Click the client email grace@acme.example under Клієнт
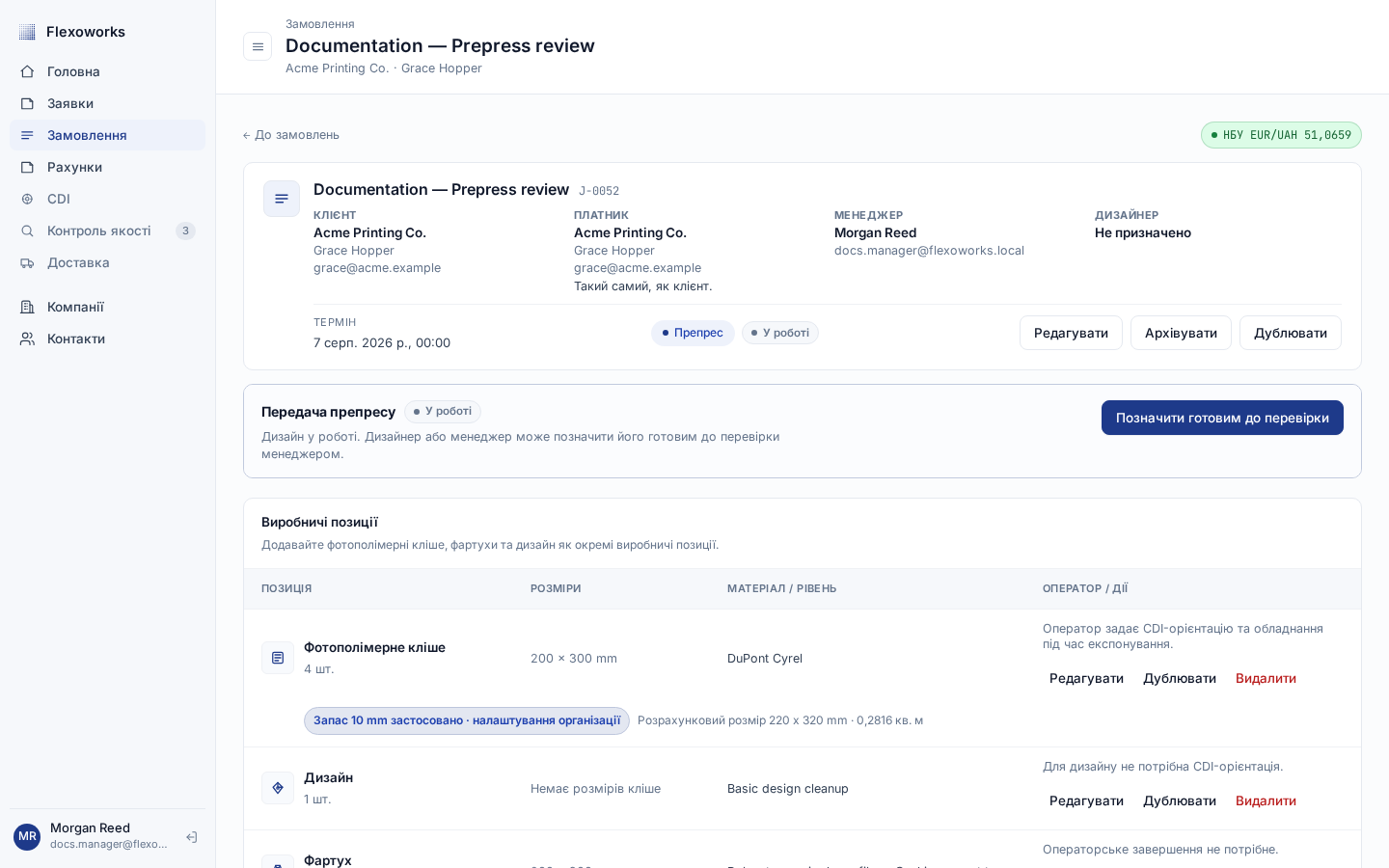The image size is (1389, 868). point(377,268)
